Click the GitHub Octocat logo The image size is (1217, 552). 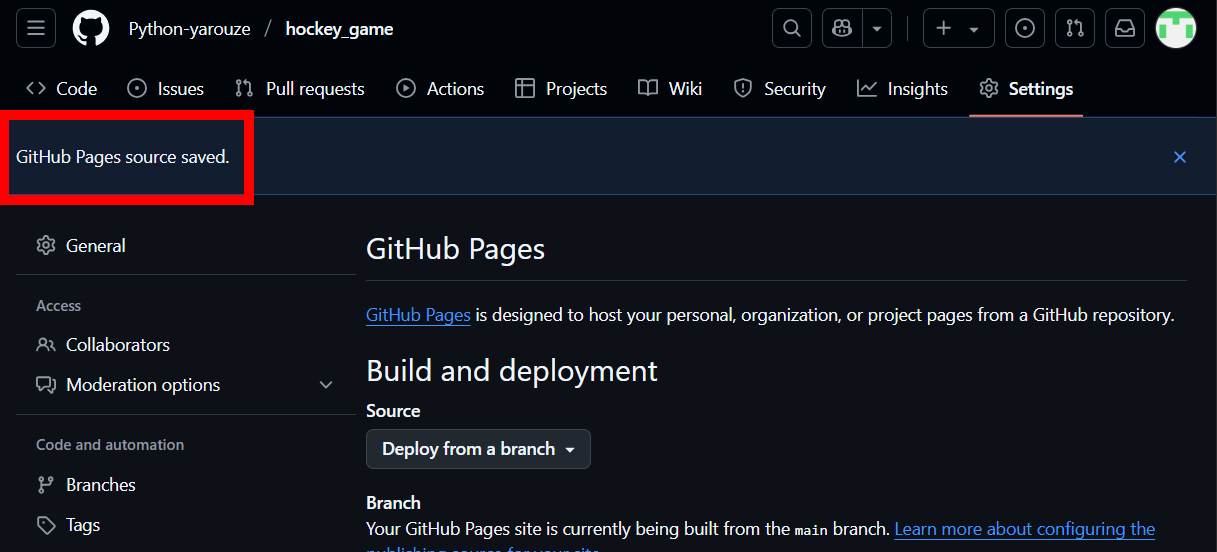pos(91,28)
